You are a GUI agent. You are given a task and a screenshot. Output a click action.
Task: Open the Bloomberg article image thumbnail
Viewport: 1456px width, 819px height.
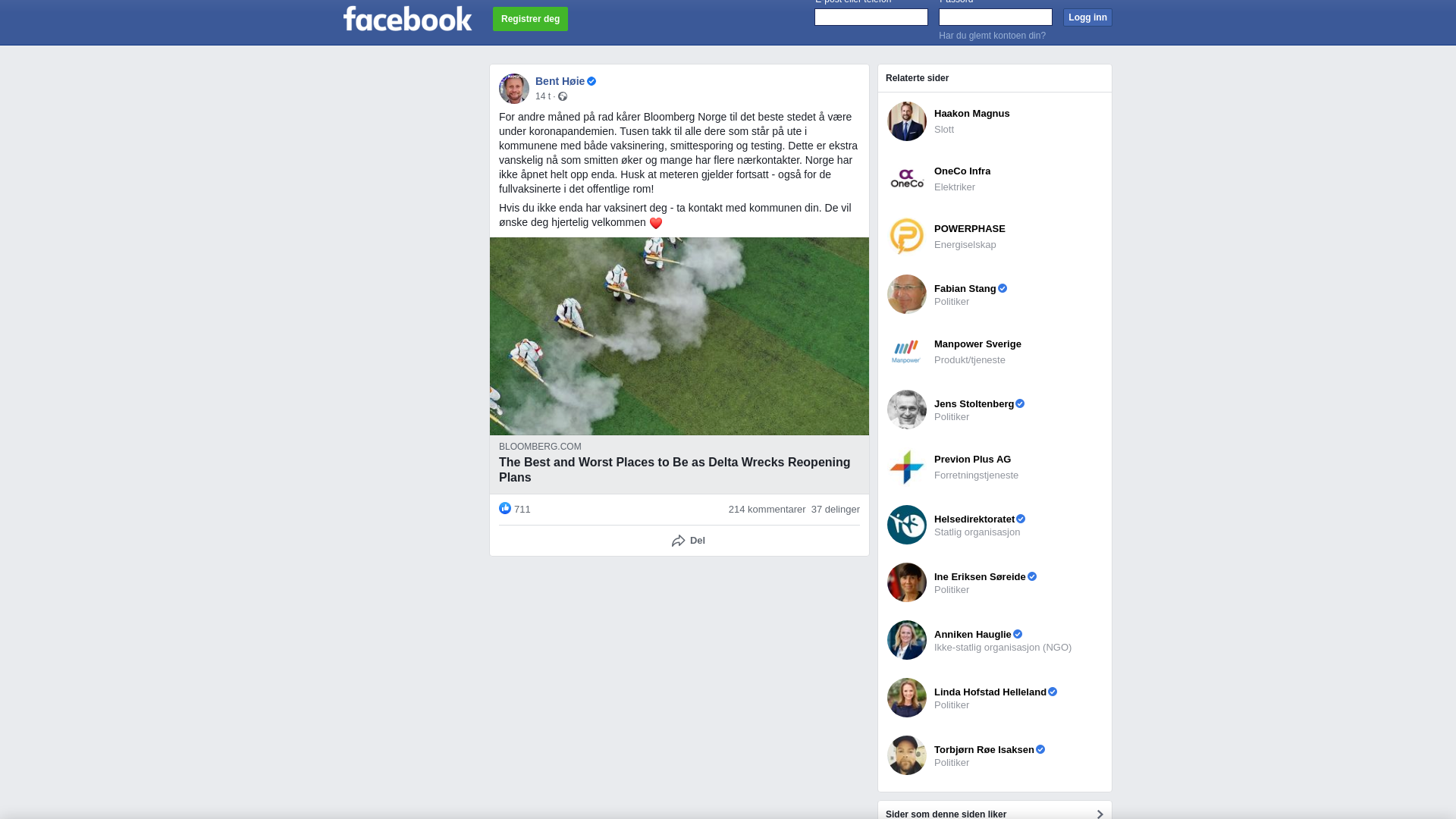(x=679, y=336)
